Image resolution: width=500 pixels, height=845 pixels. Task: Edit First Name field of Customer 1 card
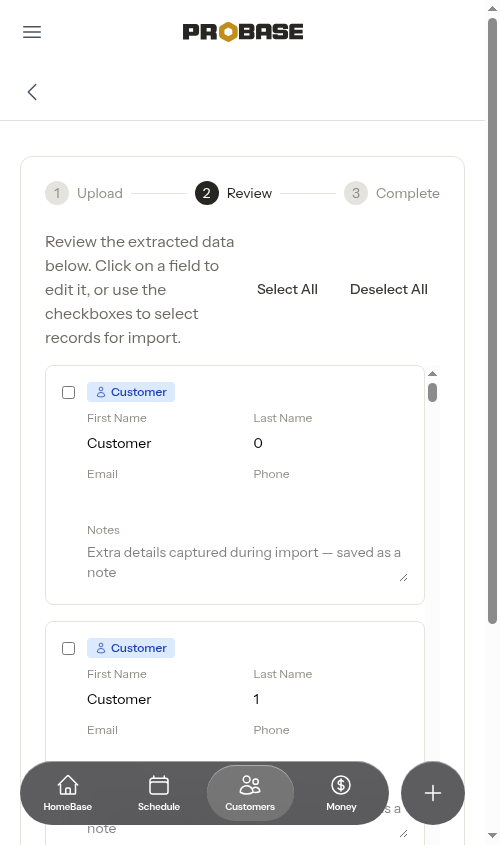click(165, 699)
